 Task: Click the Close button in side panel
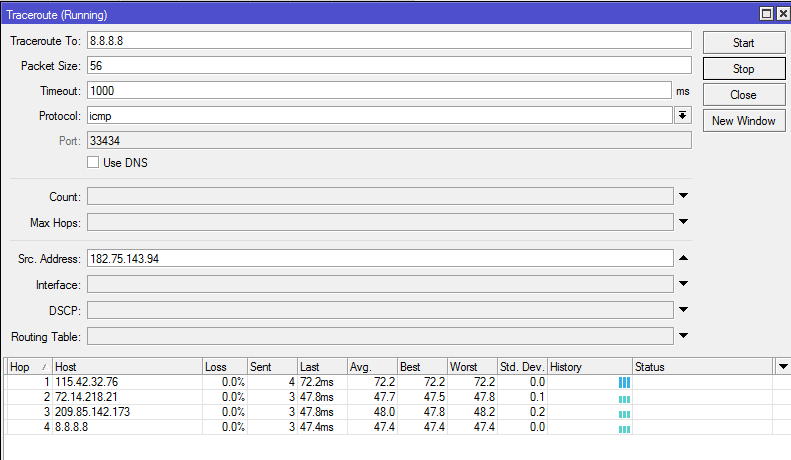(x=743, y=95)
